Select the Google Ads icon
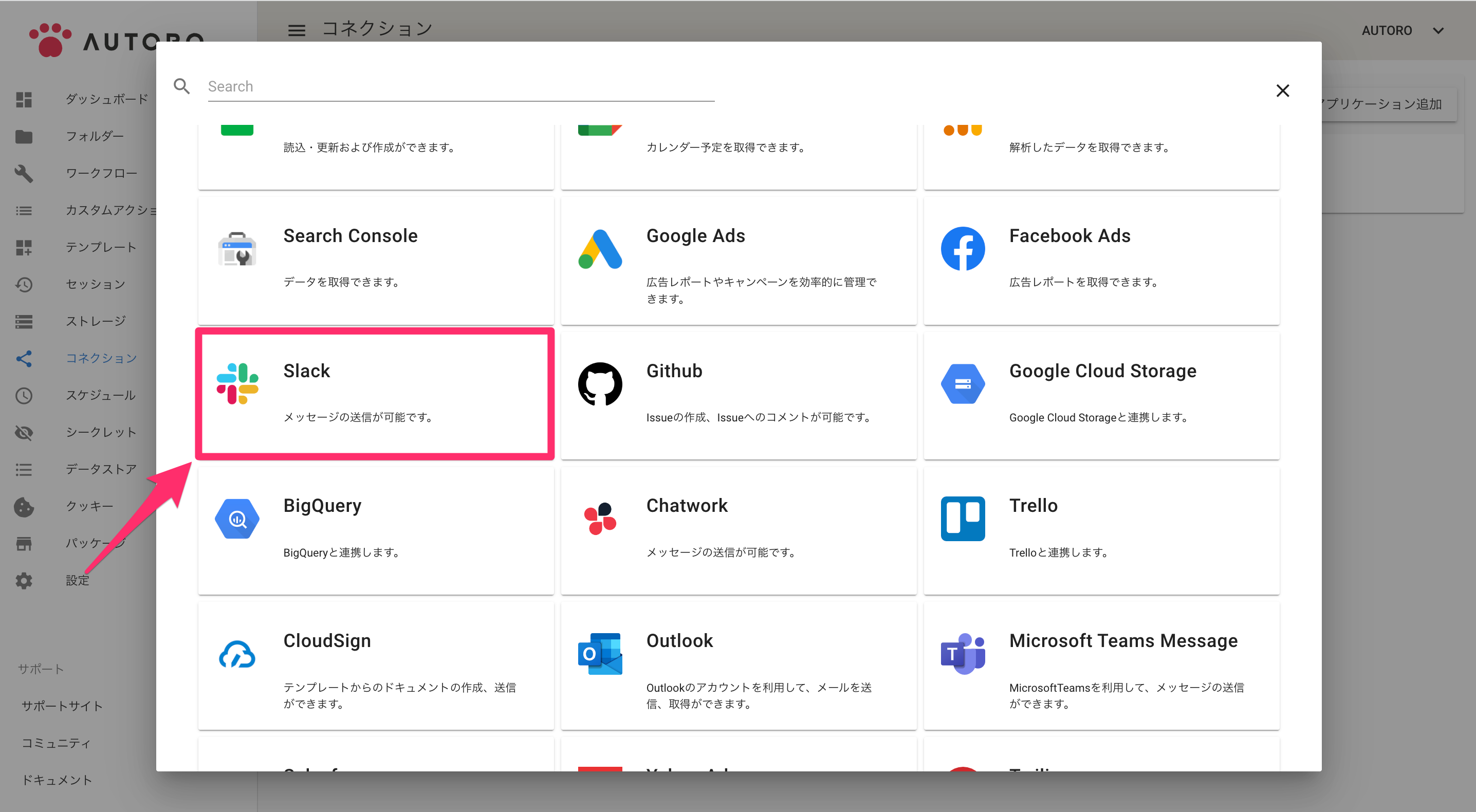This screenshot has width=1476, height=812. click(x=600, y=249)
